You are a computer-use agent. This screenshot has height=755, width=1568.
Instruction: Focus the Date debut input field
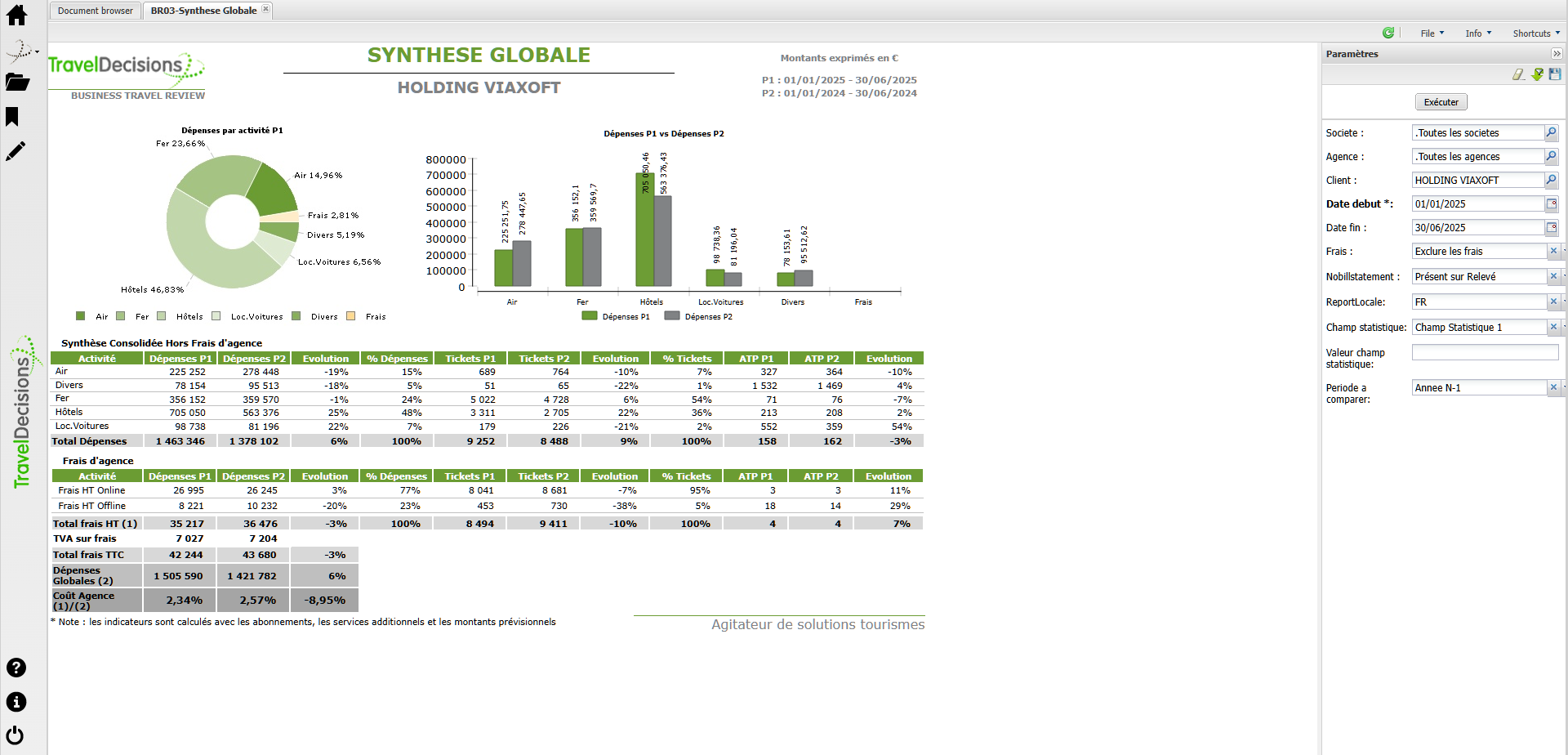coord(1478,203)
